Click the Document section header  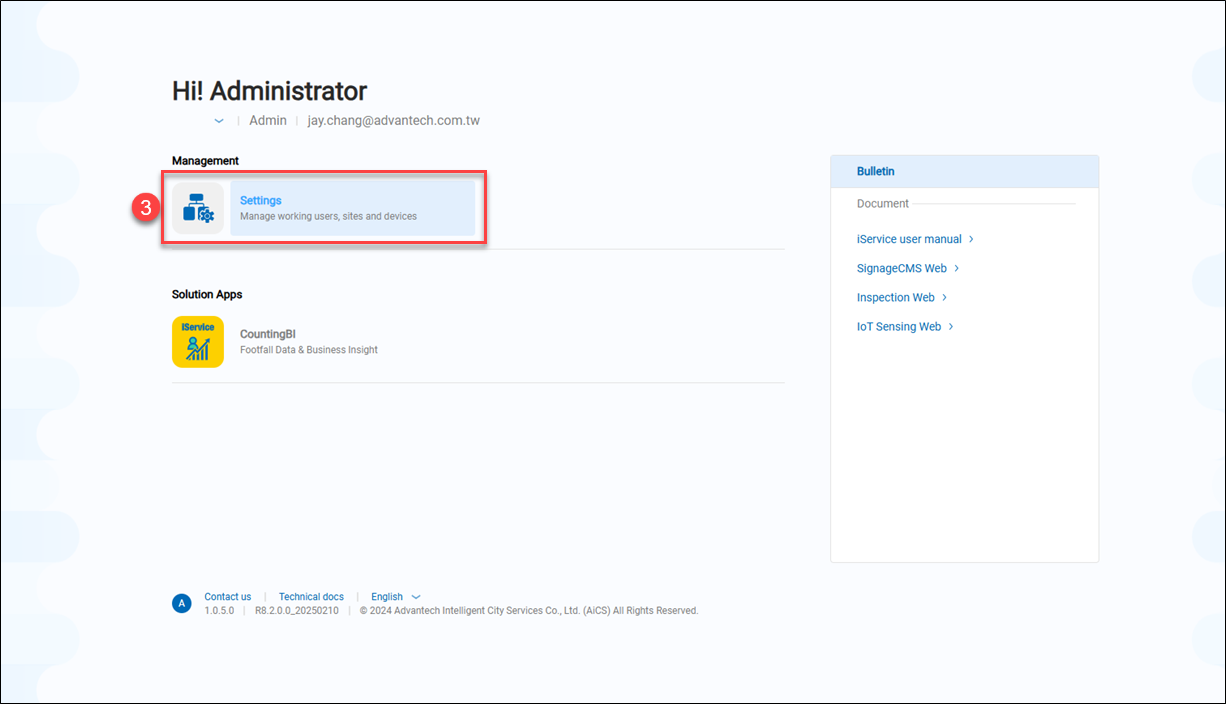[882, 203]
